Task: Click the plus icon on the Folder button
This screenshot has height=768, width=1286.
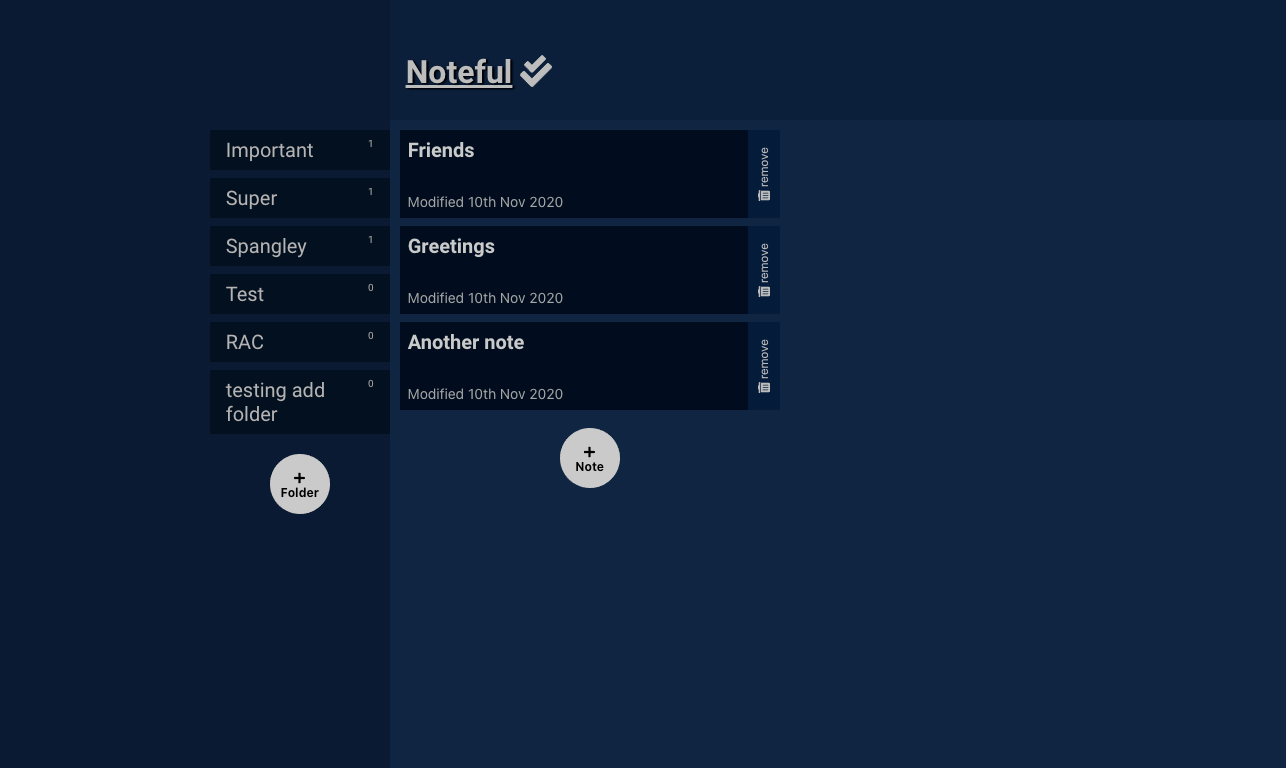Action: coord(299,477)
